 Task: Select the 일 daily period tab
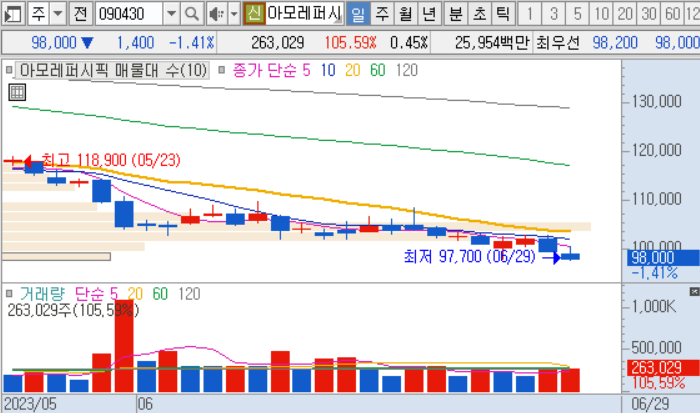(358, 14)
